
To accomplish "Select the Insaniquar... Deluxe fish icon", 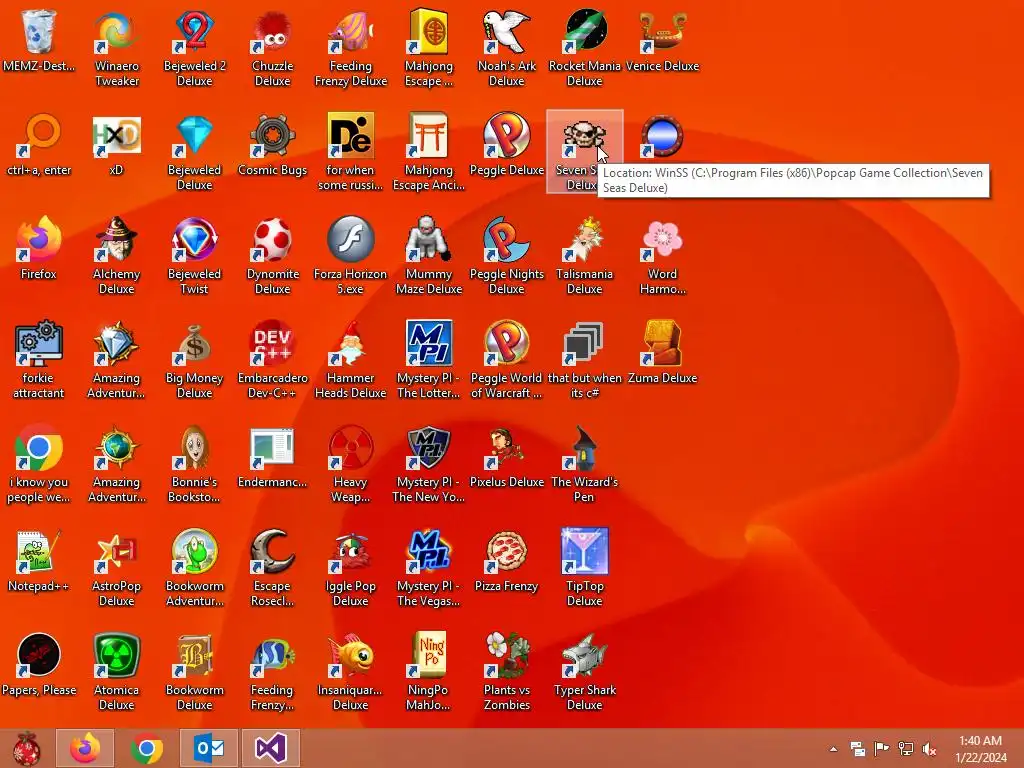I will point(351,655).
